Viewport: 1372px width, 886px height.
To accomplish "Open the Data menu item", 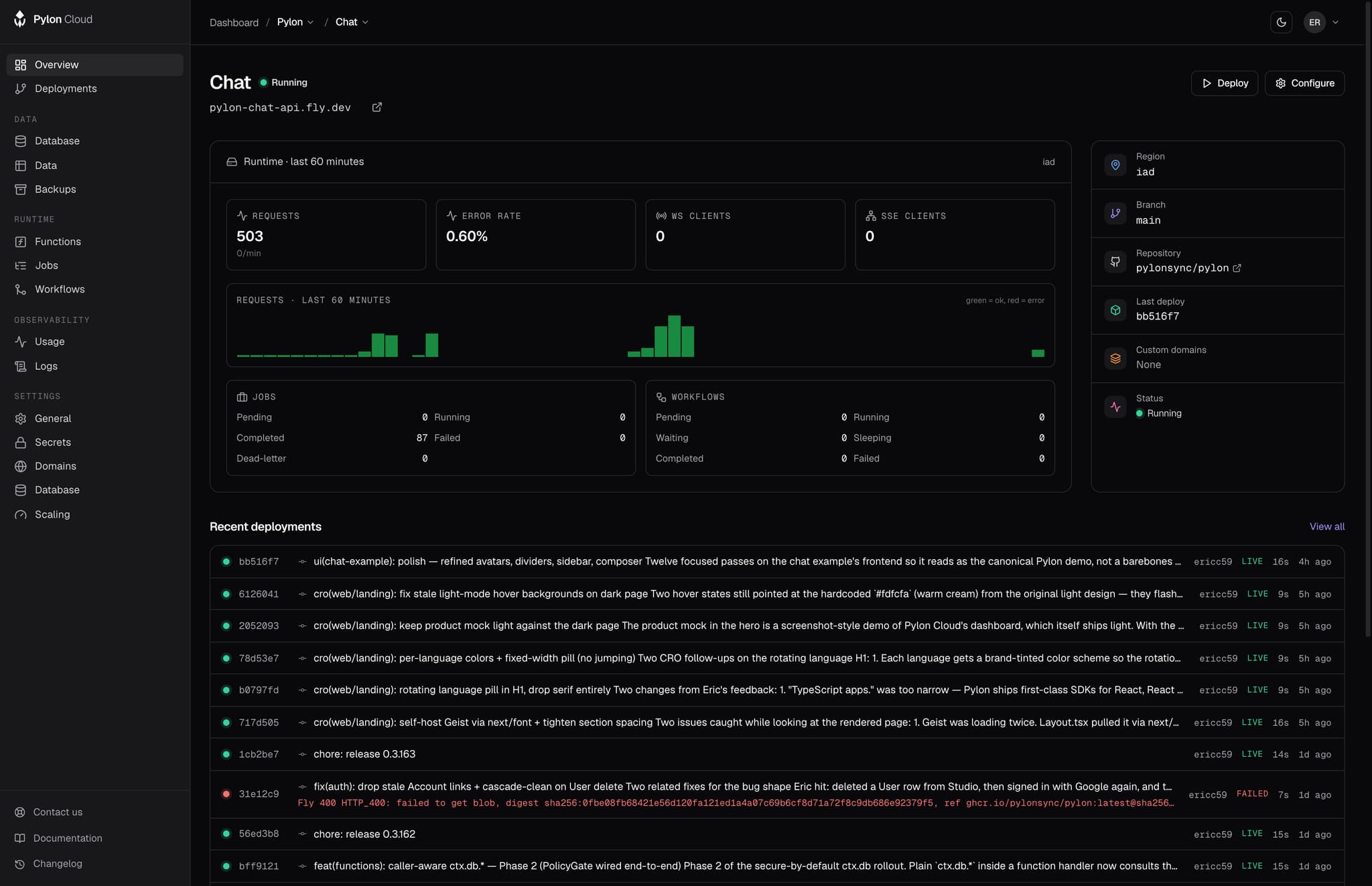I will (x=94, y=165).
